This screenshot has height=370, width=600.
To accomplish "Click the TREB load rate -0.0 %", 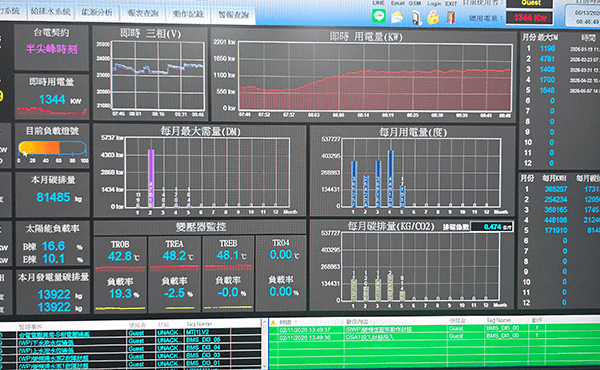I will (228, 292).
